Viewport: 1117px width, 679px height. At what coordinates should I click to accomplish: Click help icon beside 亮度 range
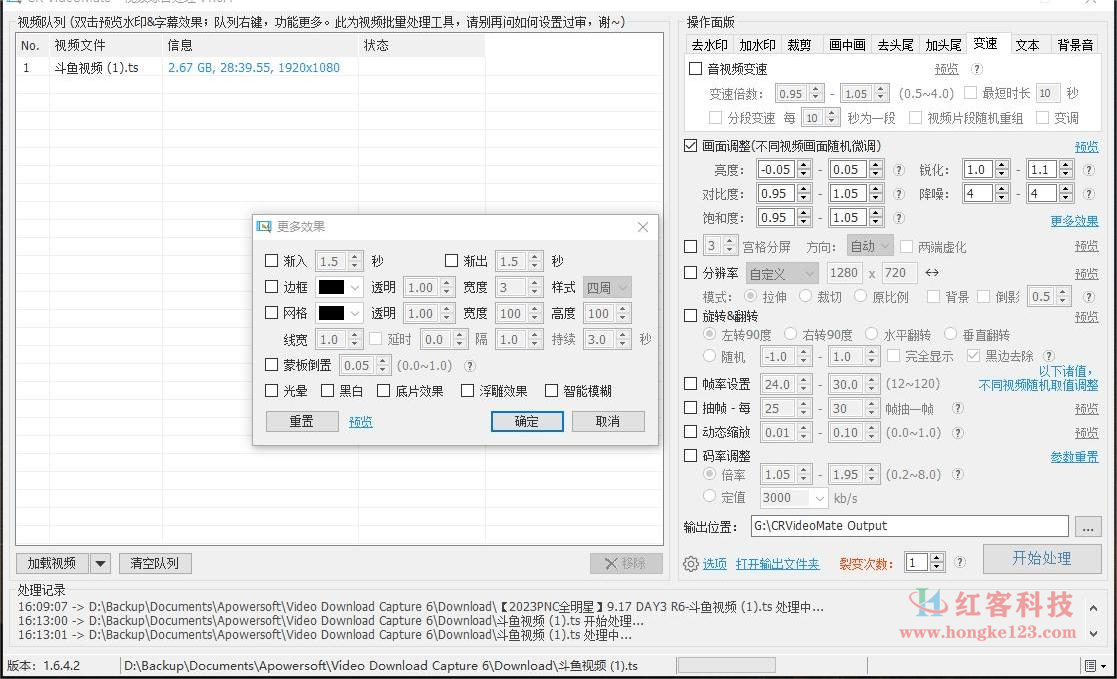click(x=899, y=170)
